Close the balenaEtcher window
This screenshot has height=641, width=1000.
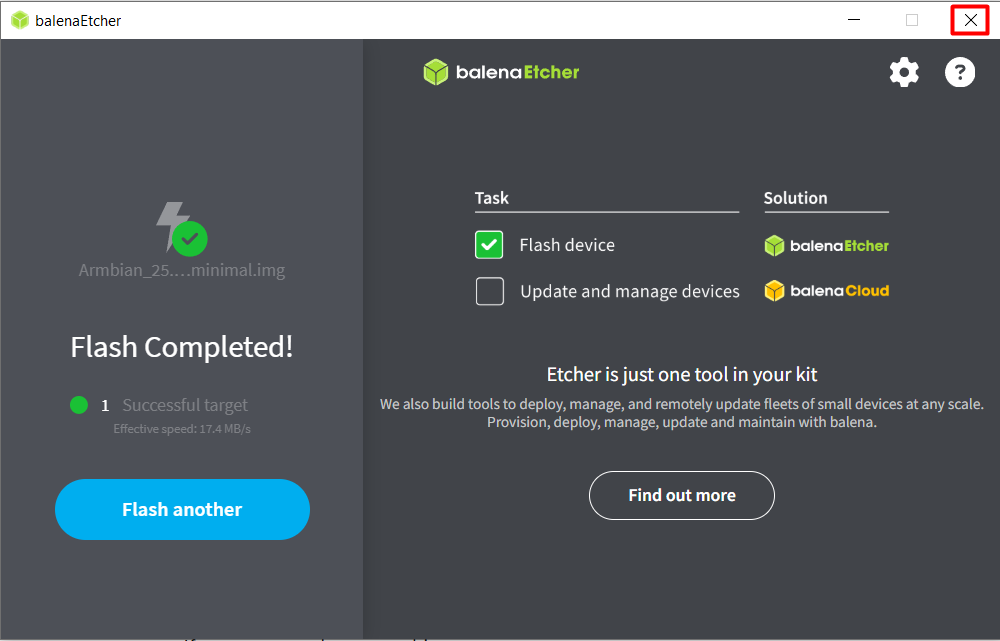point(970,20)
